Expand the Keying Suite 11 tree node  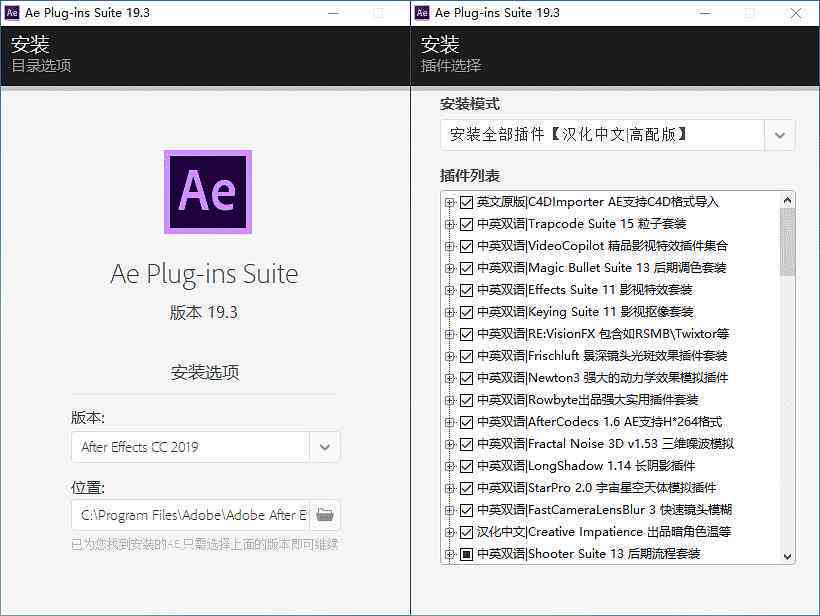(x=449, y=312)
